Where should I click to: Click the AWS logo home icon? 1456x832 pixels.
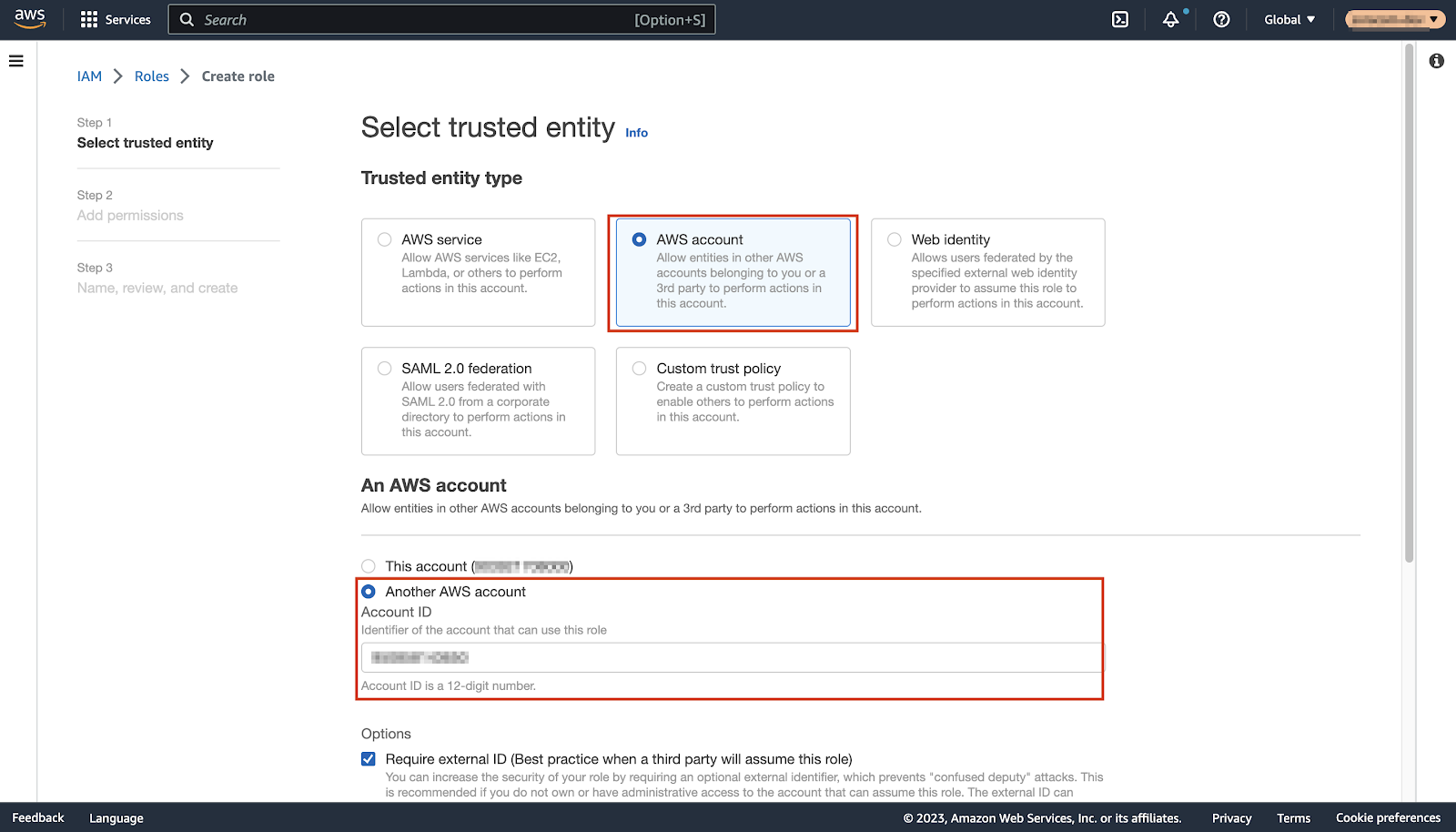pyautogui.click(x=30, y=19)
